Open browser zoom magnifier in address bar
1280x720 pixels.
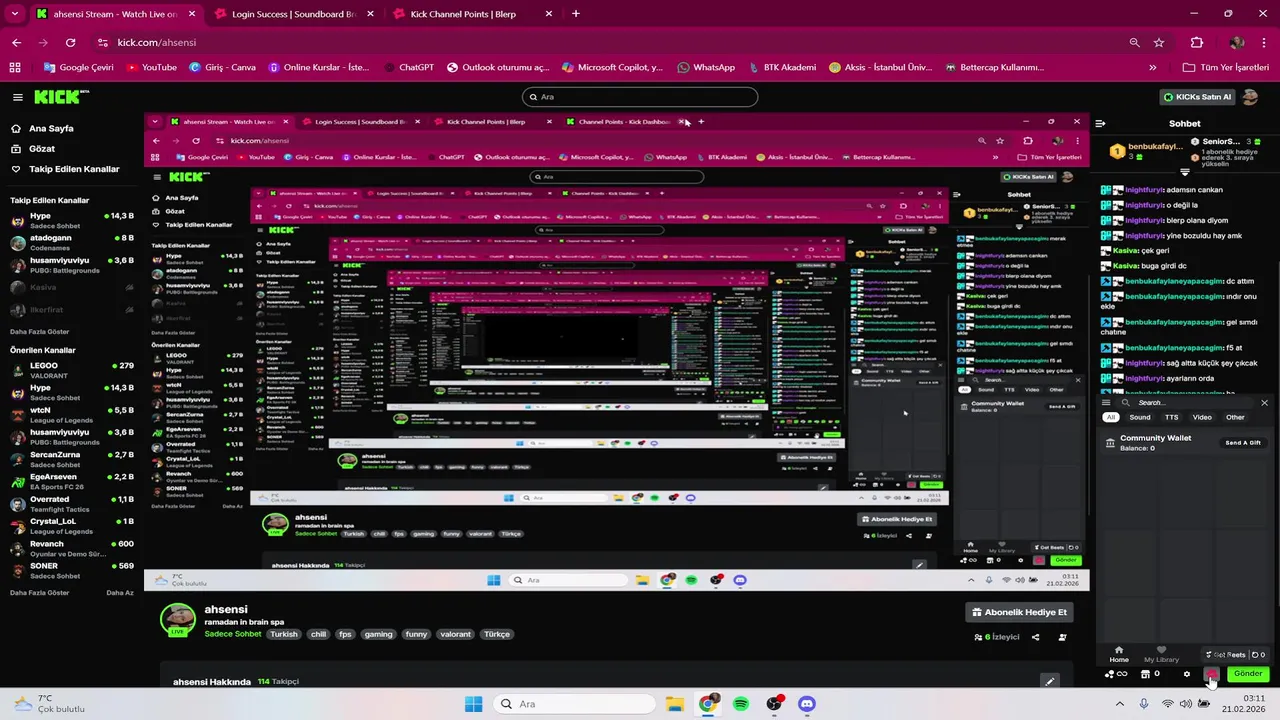(x=1134, y=43)
